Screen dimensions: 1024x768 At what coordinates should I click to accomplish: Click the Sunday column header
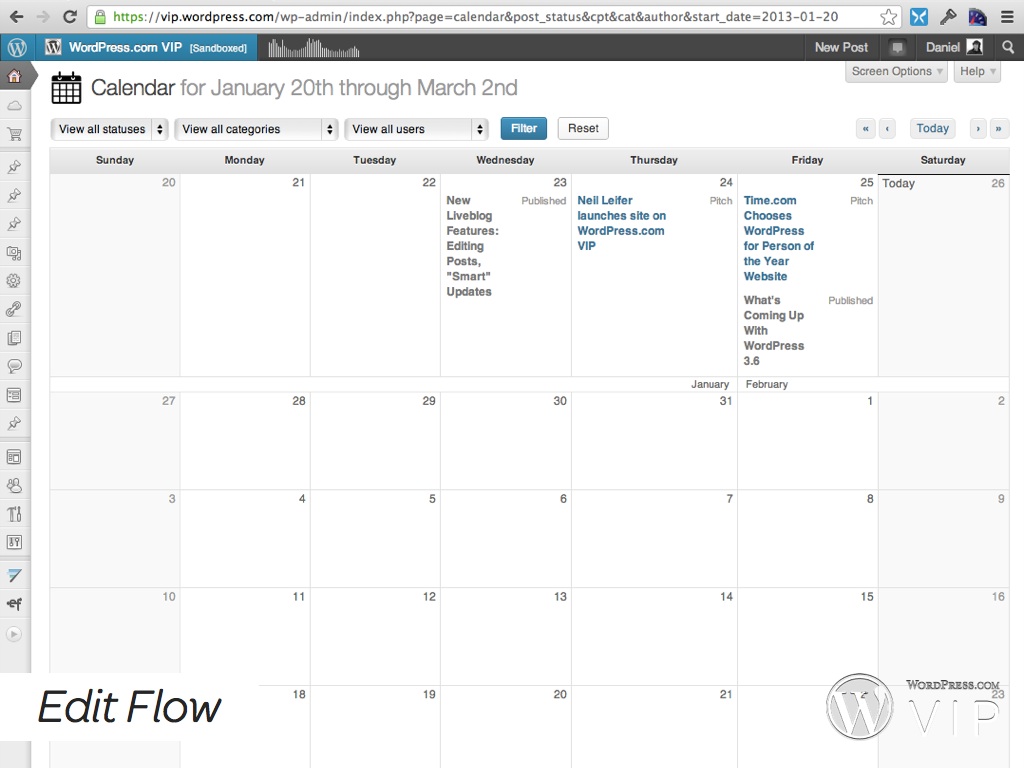point(115,160)
